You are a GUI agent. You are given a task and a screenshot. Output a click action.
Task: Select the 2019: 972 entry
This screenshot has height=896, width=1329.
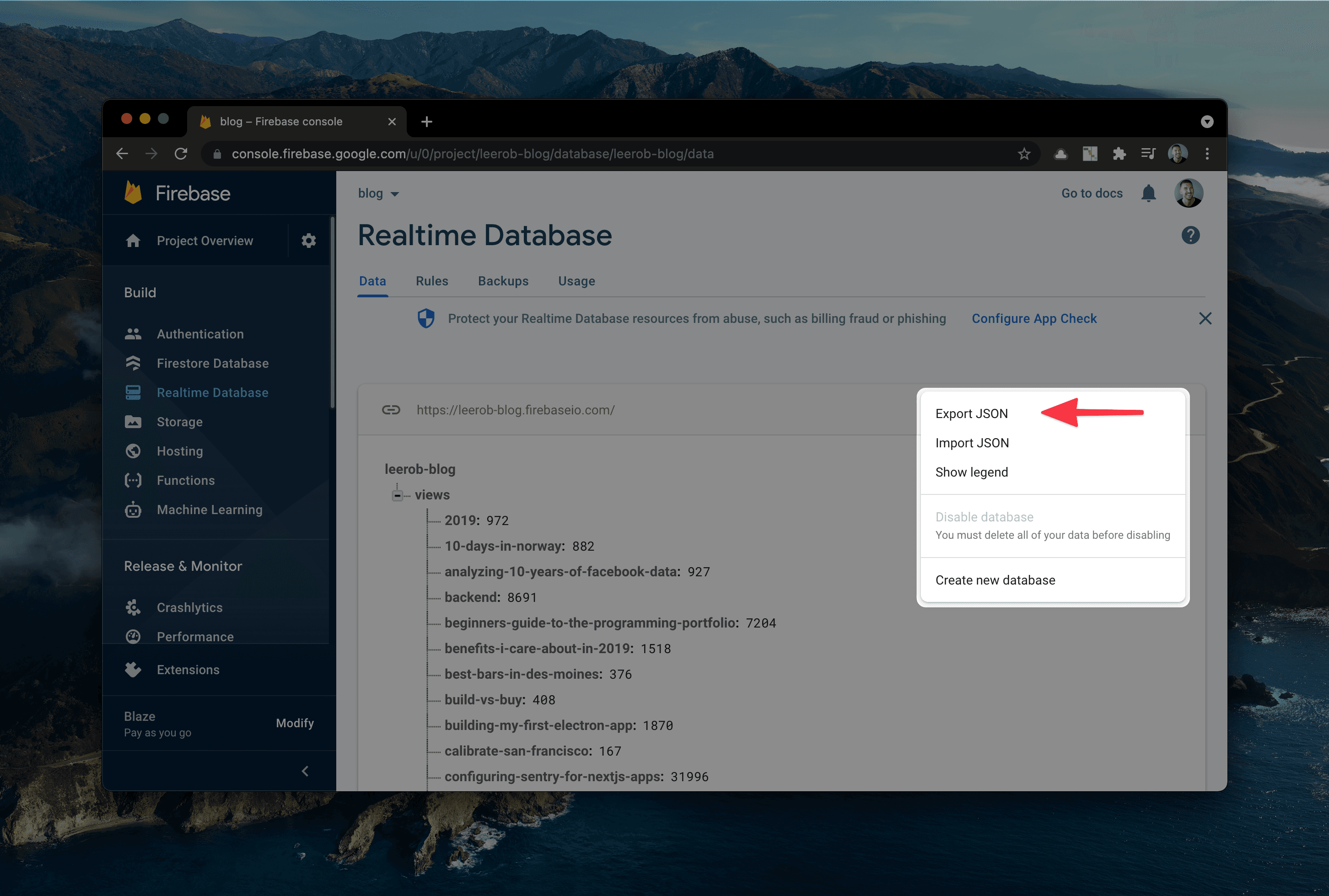(x=476, y=520)
